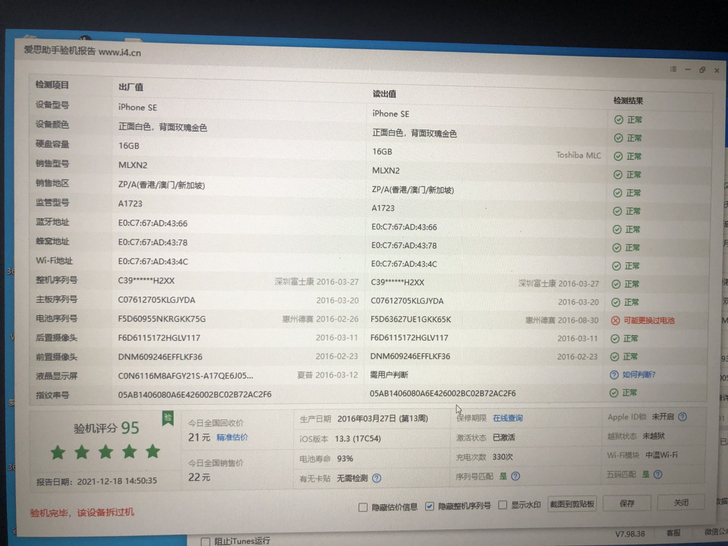Click factory 销售地区 ZP/A(香港/澳门/新加坡)
728x546 pixels.
(x=162, y=185)
